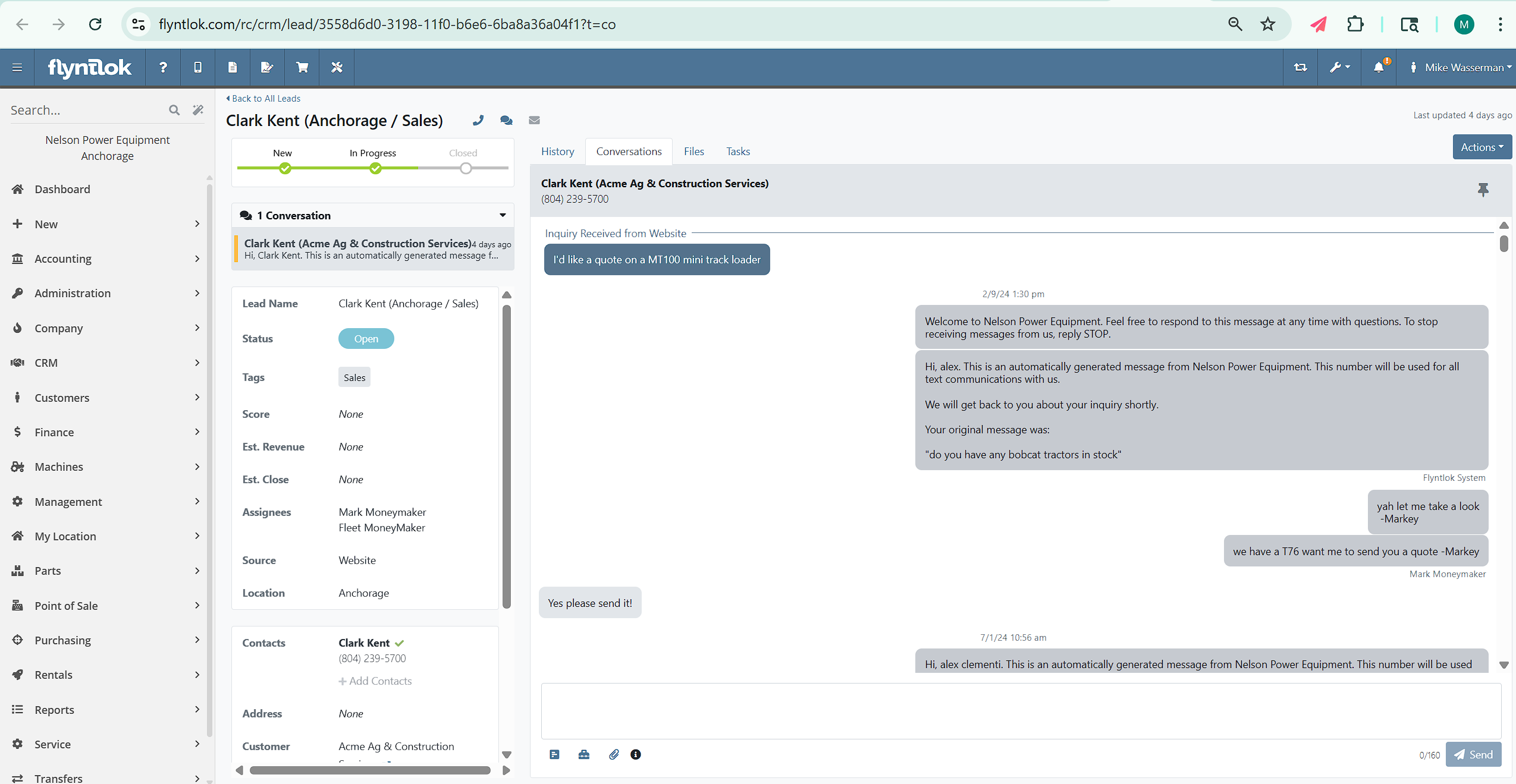Image resolution: width=1516 pixels, height=784 pixels.
Task: Click the Mark Moneymaker assignee
Action: click(382, 512)
